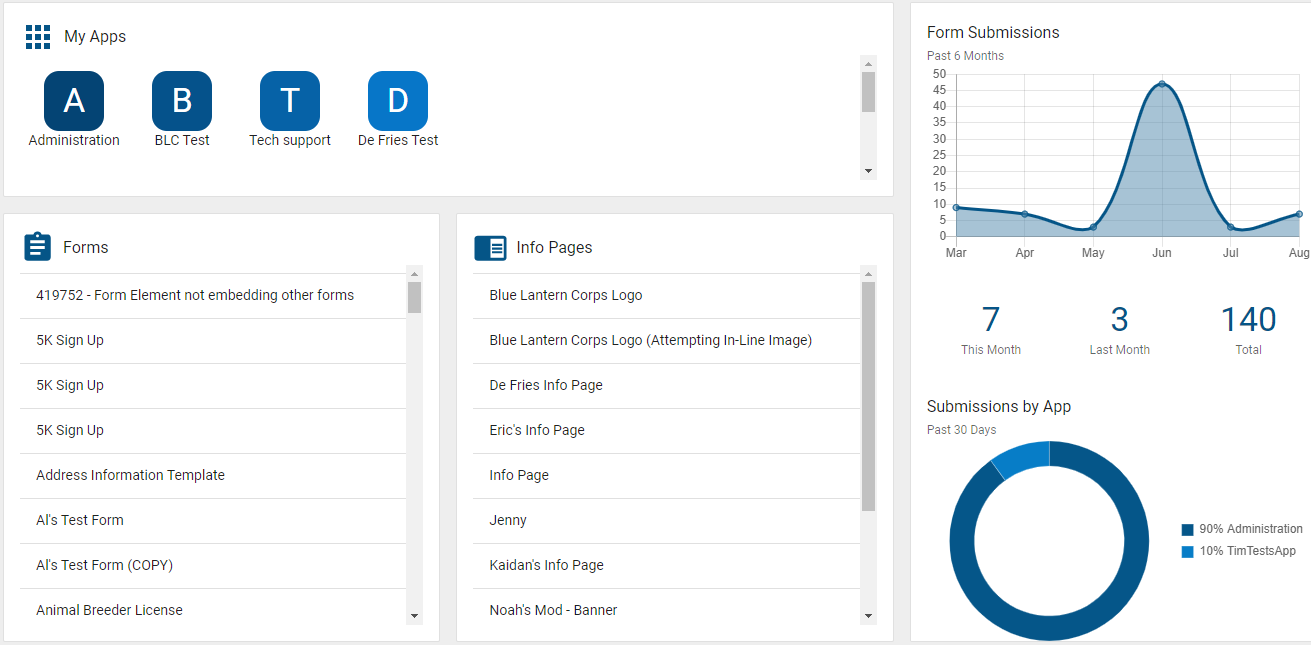Click the Jul data point on chart
This screenshot has height=645, width=1311.
[x=1230, y=227]
